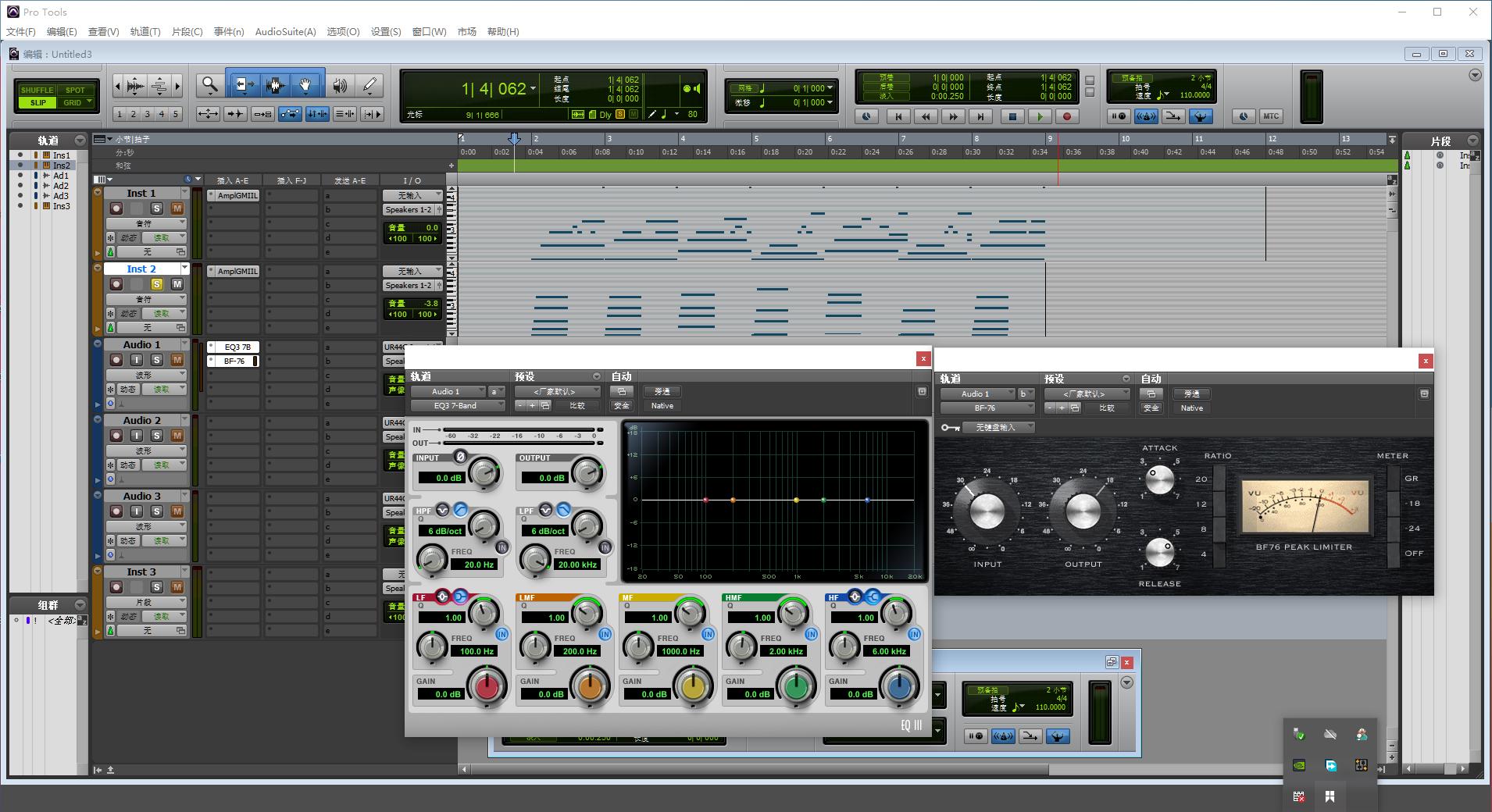This screenshot has width=1492, height=812.
Task: Click zoom preset 3 button
Action: coord(148,114)
